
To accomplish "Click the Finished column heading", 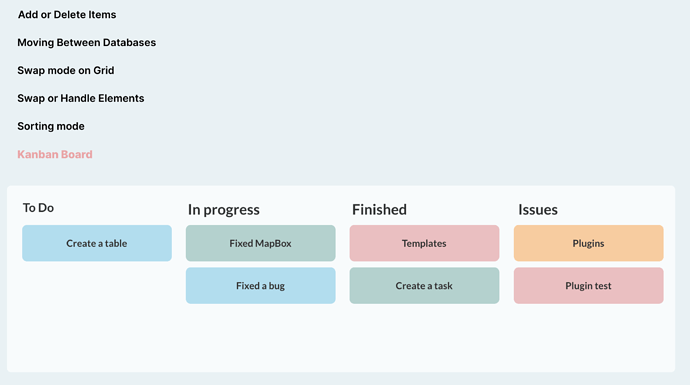I will 379,209.
